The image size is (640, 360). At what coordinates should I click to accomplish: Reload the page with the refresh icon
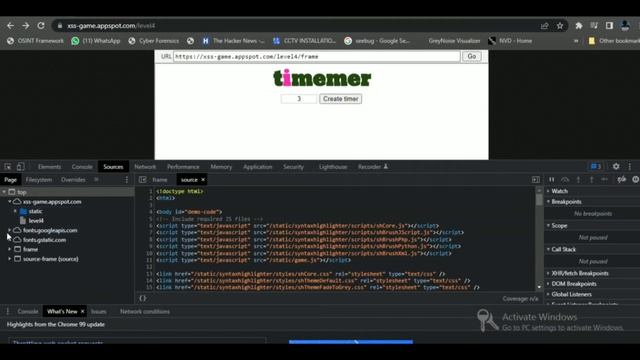[41, 26]
